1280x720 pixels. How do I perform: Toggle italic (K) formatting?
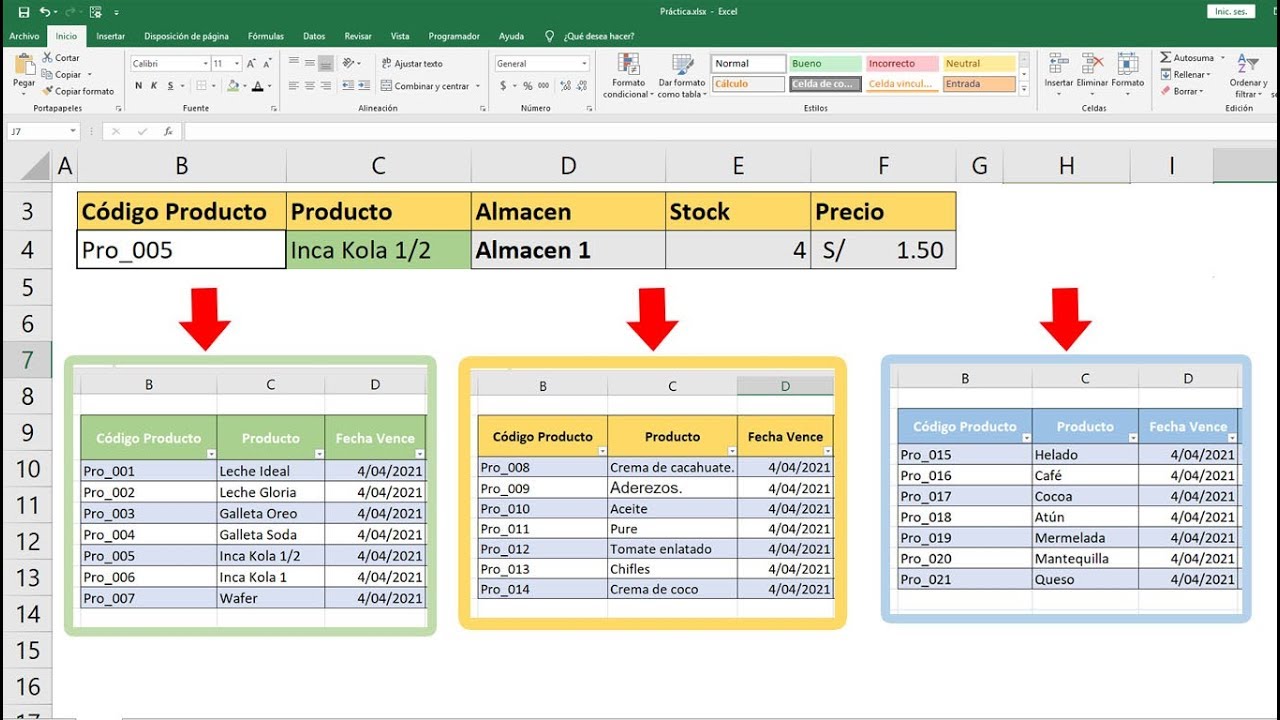pyautogui.click(x=153, y=86)
